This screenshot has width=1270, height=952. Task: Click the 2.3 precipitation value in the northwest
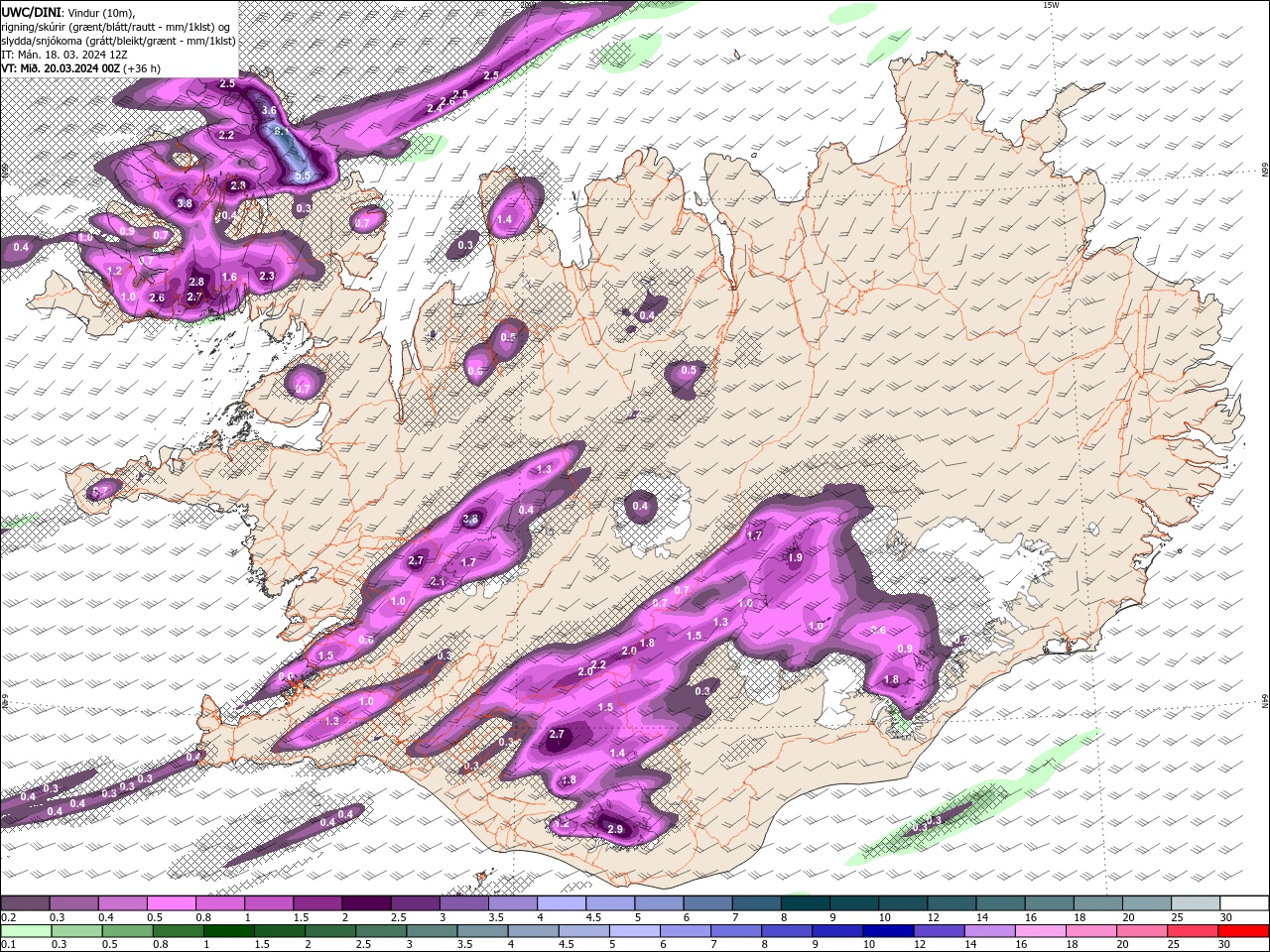pyautogui.click(x=266, y=276)
